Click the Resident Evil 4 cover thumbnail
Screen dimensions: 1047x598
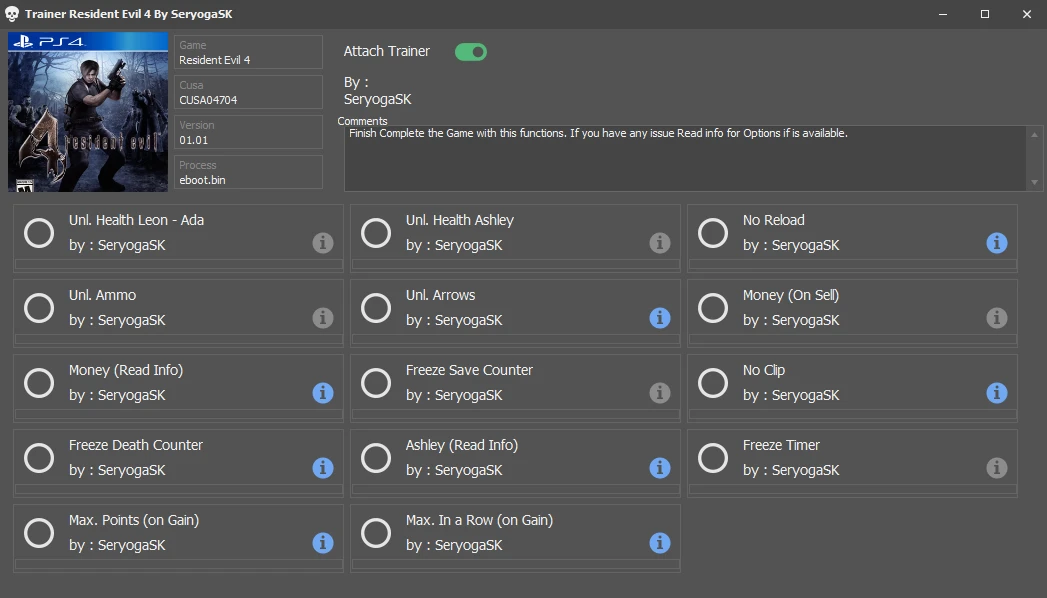(88, 112)
